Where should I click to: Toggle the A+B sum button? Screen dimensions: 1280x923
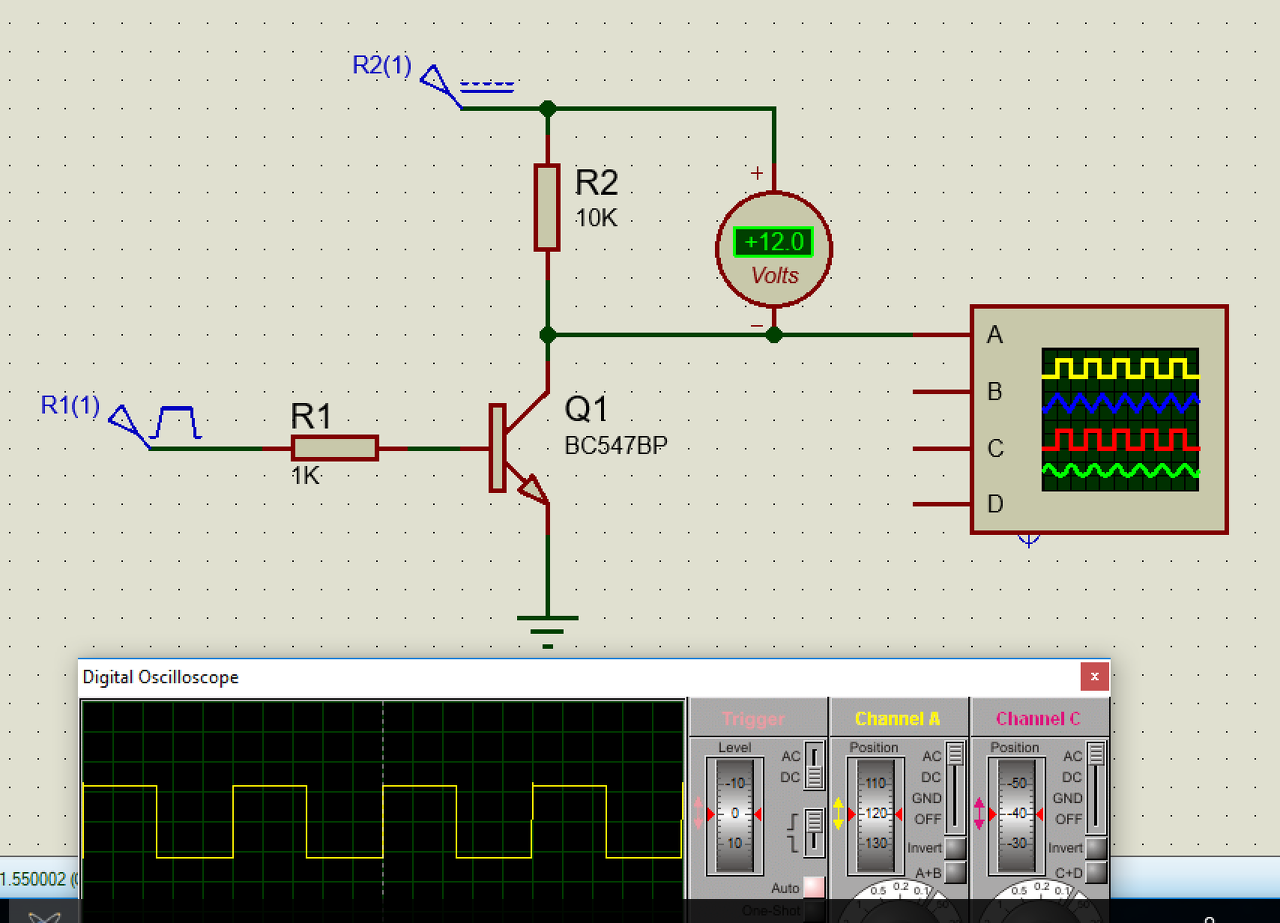pyautogui.click(x=956, y=873)
